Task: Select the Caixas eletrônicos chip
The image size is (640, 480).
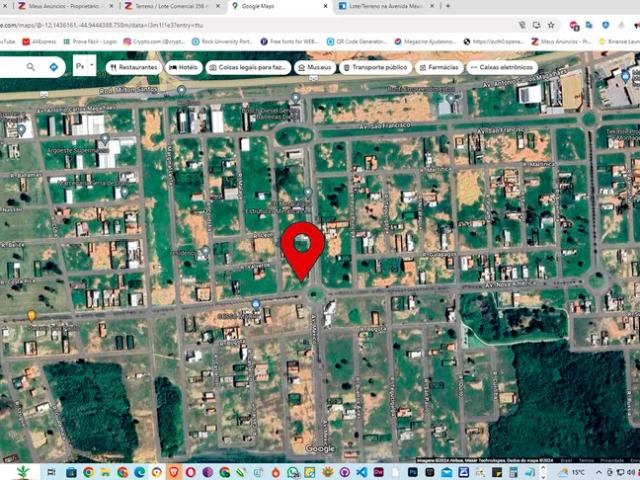Action: (x=501, y=67)
